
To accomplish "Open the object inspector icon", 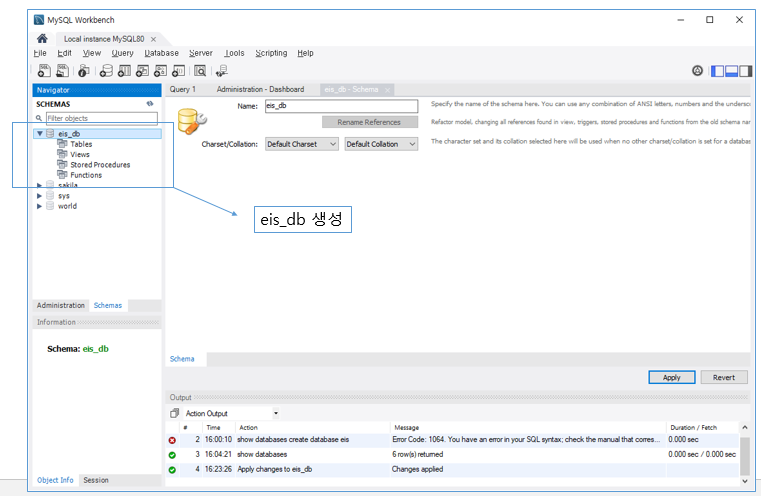I will [83, 71].
